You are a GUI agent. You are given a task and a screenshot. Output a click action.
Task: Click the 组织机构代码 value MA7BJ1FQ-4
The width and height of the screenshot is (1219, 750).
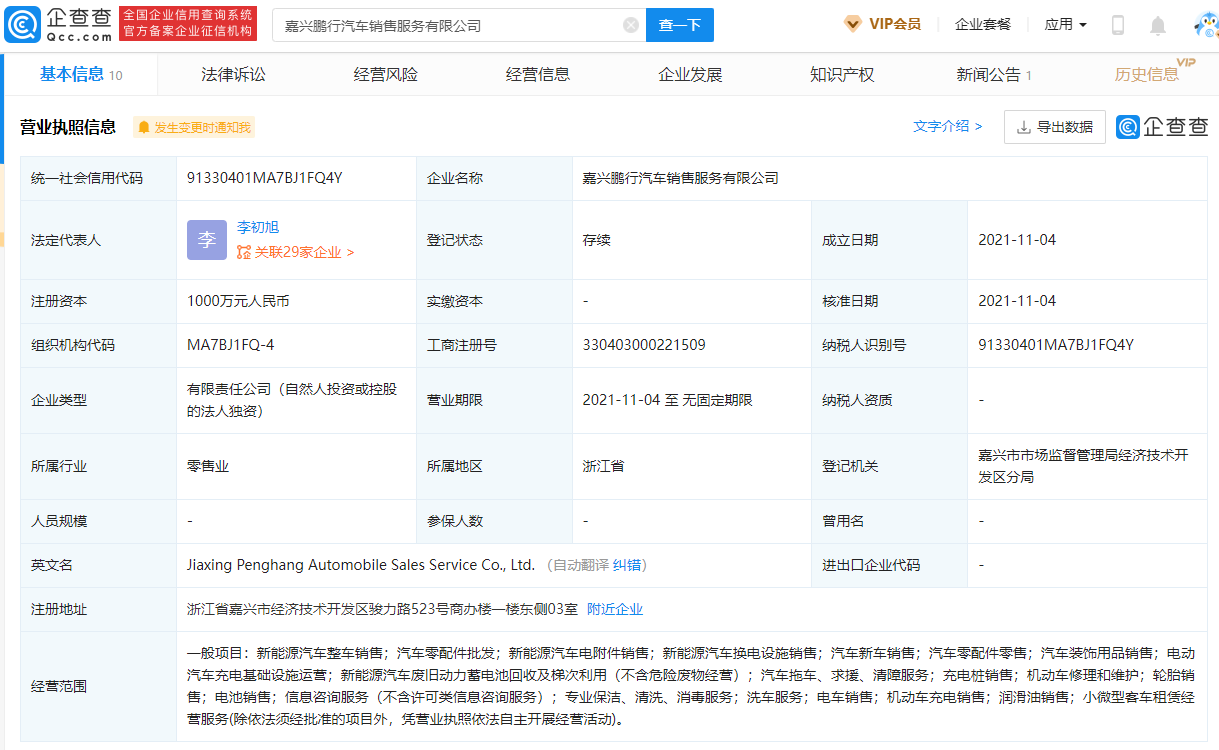click(230, 345)
